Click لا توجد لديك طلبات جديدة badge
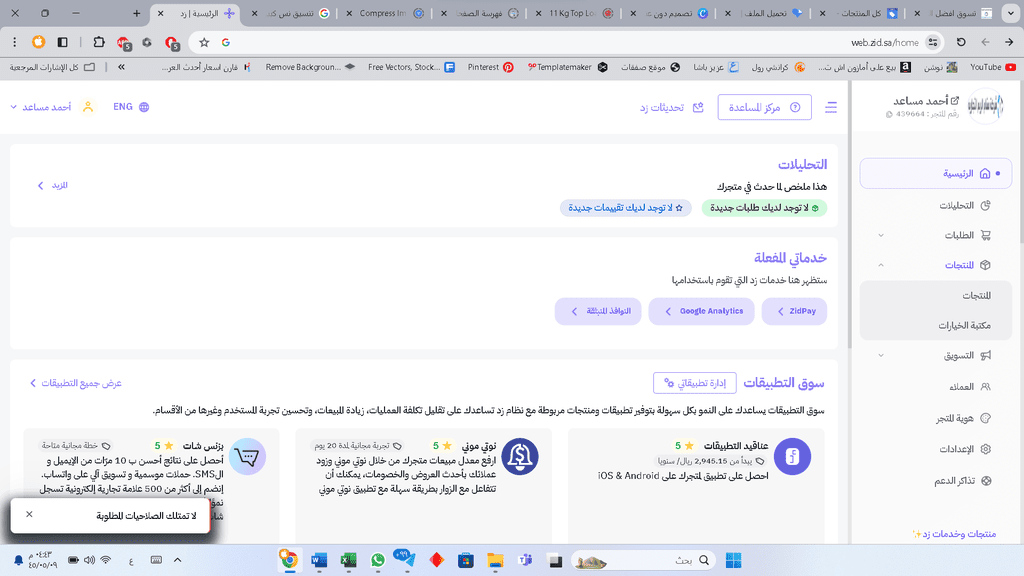The height and width of the screenshot is (576, 1024). 764,208
